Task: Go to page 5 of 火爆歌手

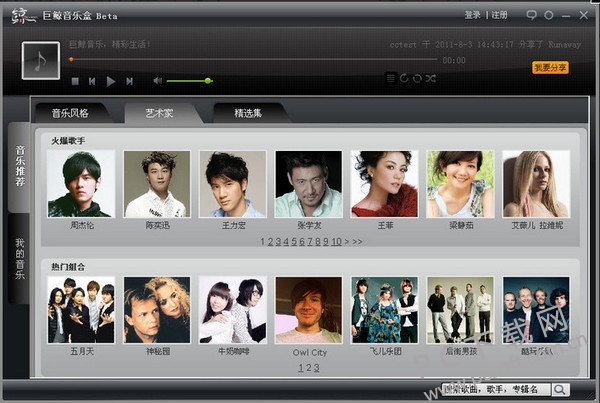Action: pyautogui.click(x=294, y=241)
